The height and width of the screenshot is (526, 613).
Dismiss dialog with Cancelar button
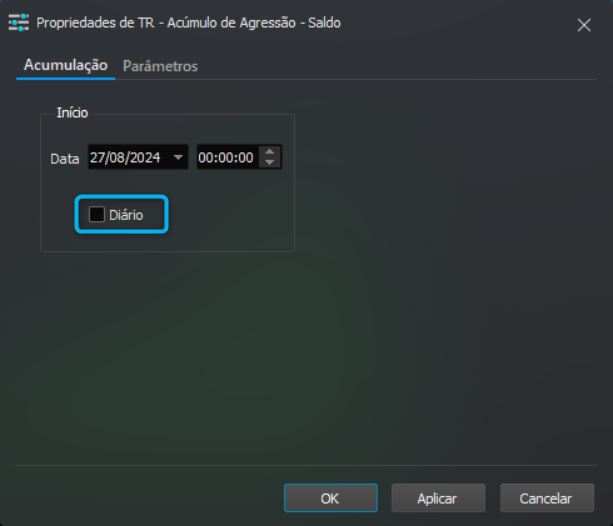[x=547, y=498]
